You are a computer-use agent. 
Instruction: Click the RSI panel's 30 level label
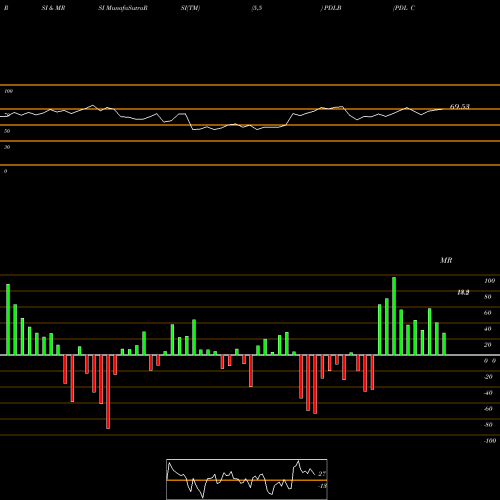coord(7,147)
